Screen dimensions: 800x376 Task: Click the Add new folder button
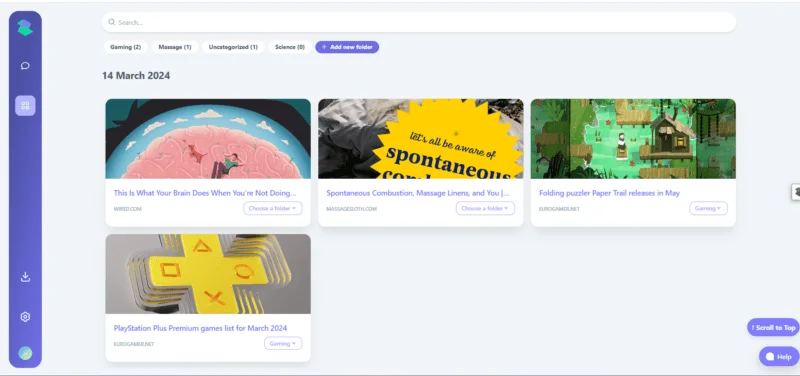(347, 47)
